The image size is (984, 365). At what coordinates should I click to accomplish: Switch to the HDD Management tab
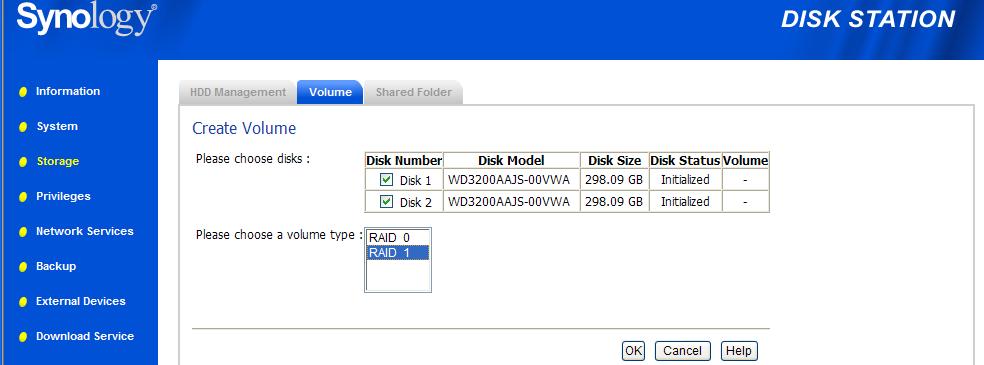point(237,92)
